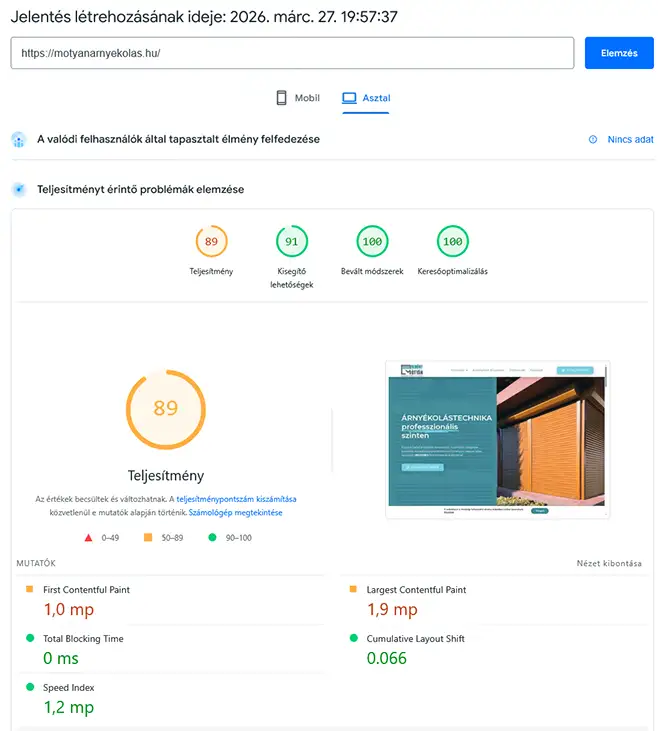Click the Elemzés analyze button
658x731 pixels.
(619, 53)
